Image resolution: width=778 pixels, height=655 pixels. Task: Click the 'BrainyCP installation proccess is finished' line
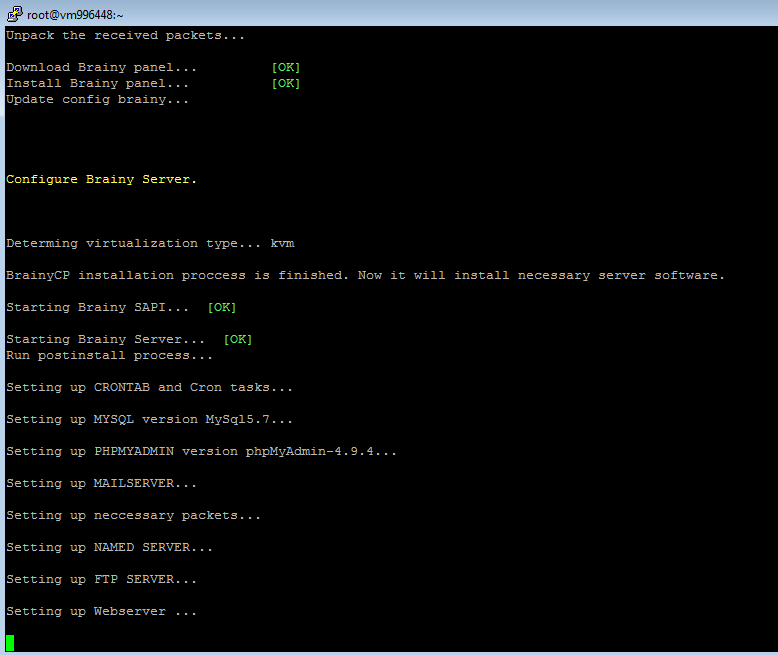(x=365, y=276)
